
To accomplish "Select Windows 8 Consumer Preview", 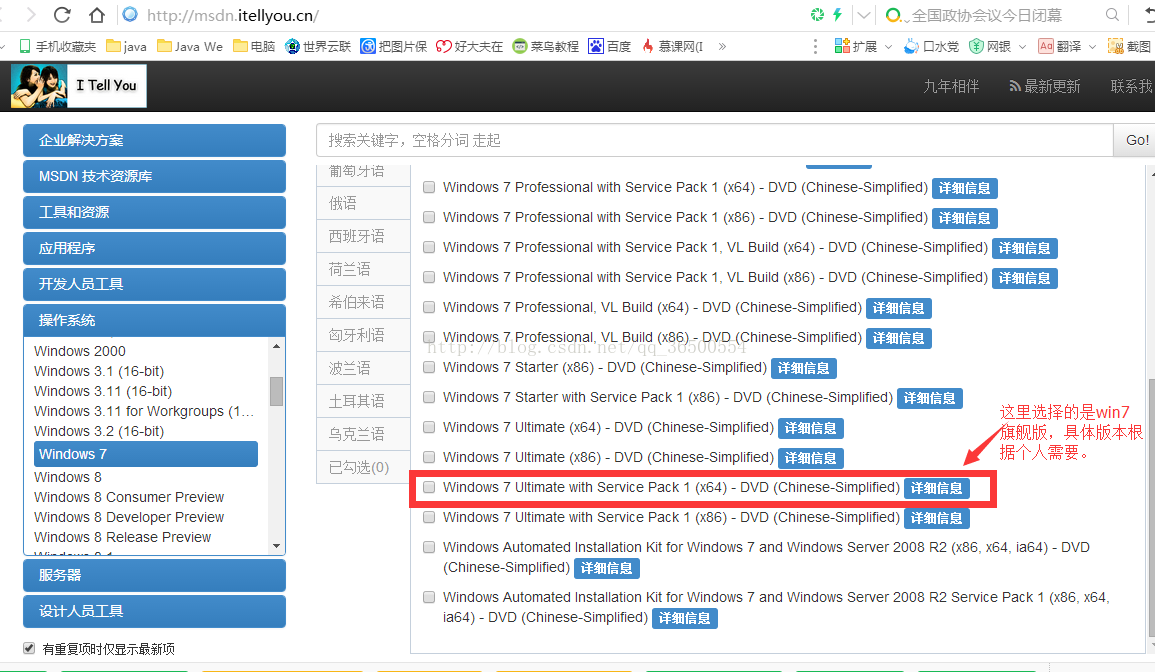I will point(129,497).
